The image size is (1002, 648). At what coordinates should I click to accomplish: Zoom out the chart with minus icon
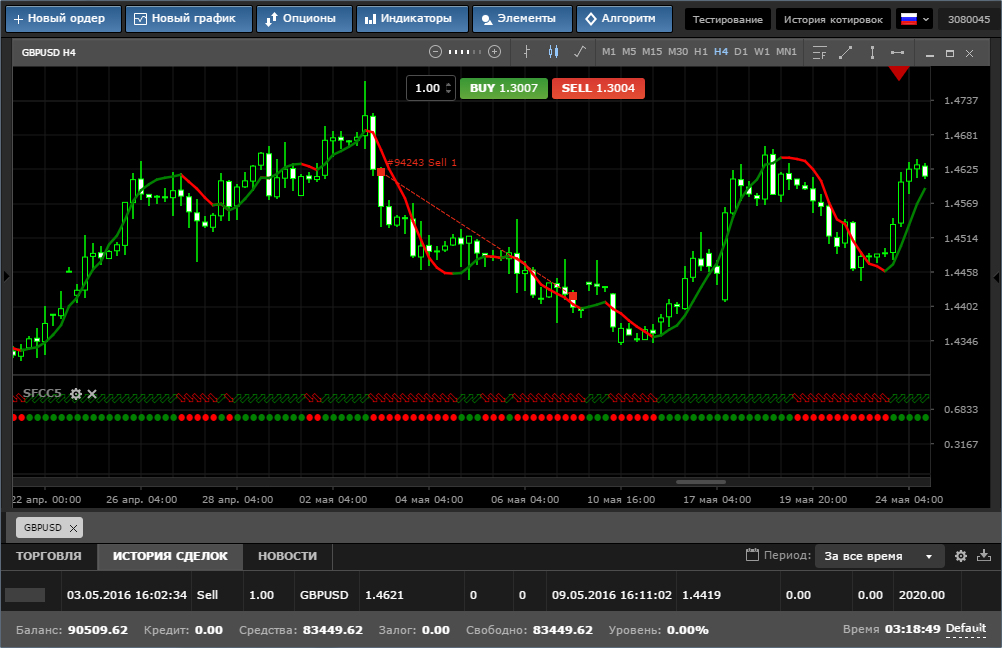[435, 52]
